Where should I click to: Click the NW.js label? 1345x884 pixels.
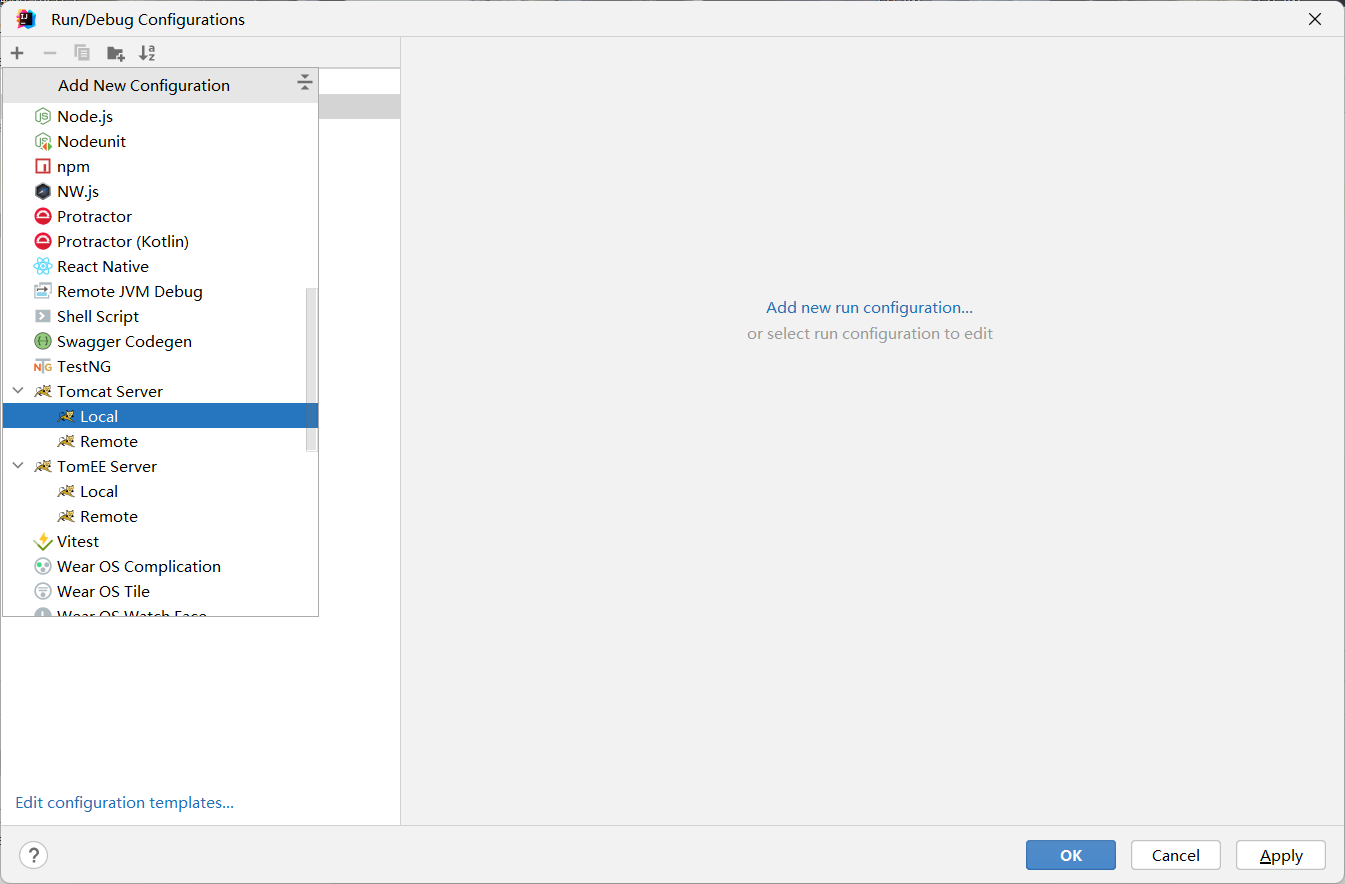78,191
